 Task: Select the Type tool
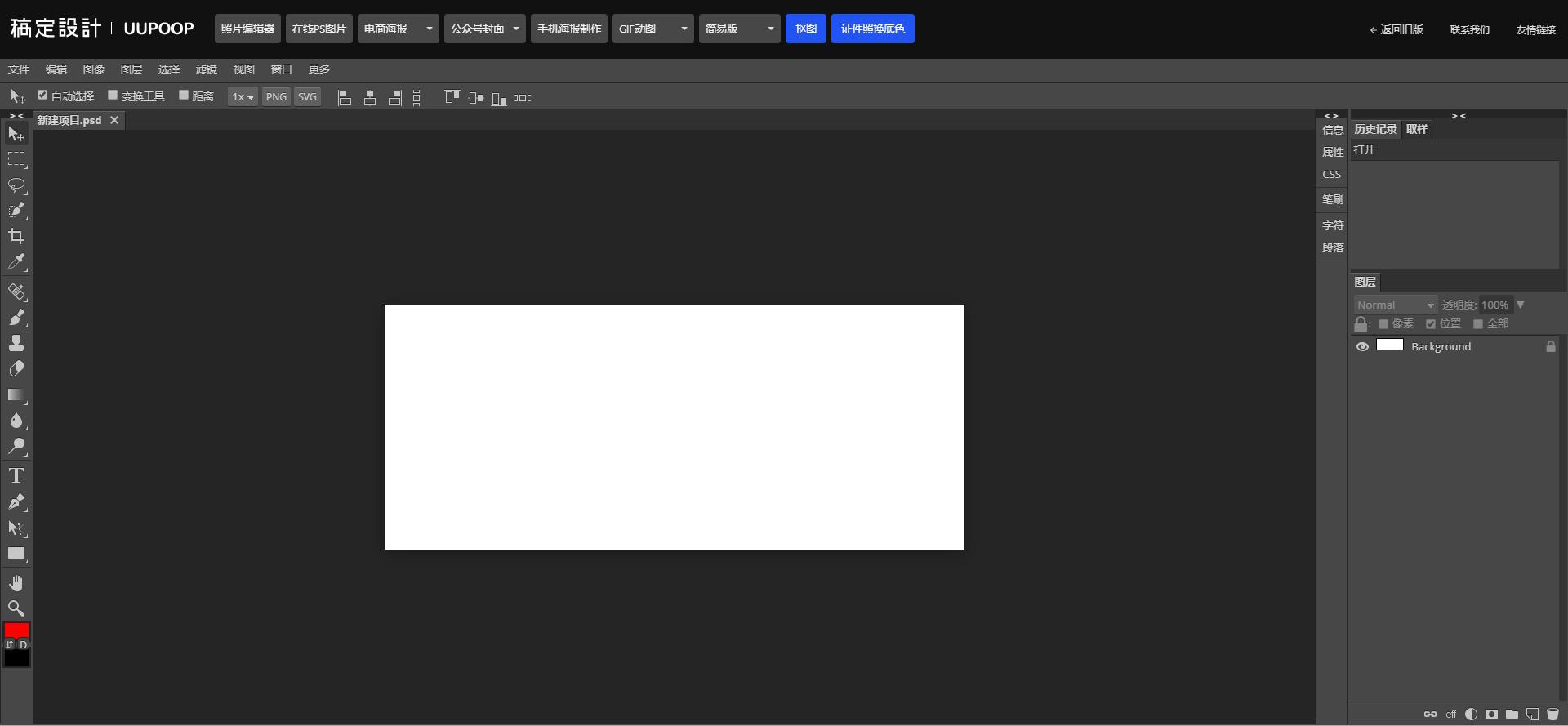tap(16, 476)
